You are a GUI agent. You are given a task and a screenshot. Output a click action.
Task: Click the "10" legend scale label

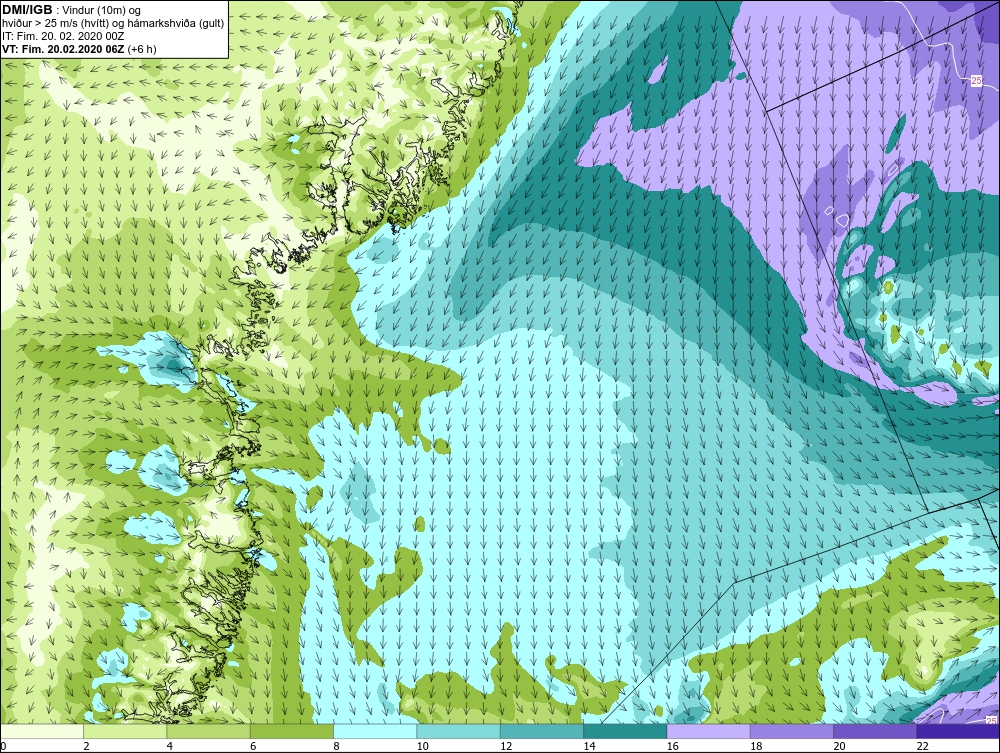click(x=423, y=746)
